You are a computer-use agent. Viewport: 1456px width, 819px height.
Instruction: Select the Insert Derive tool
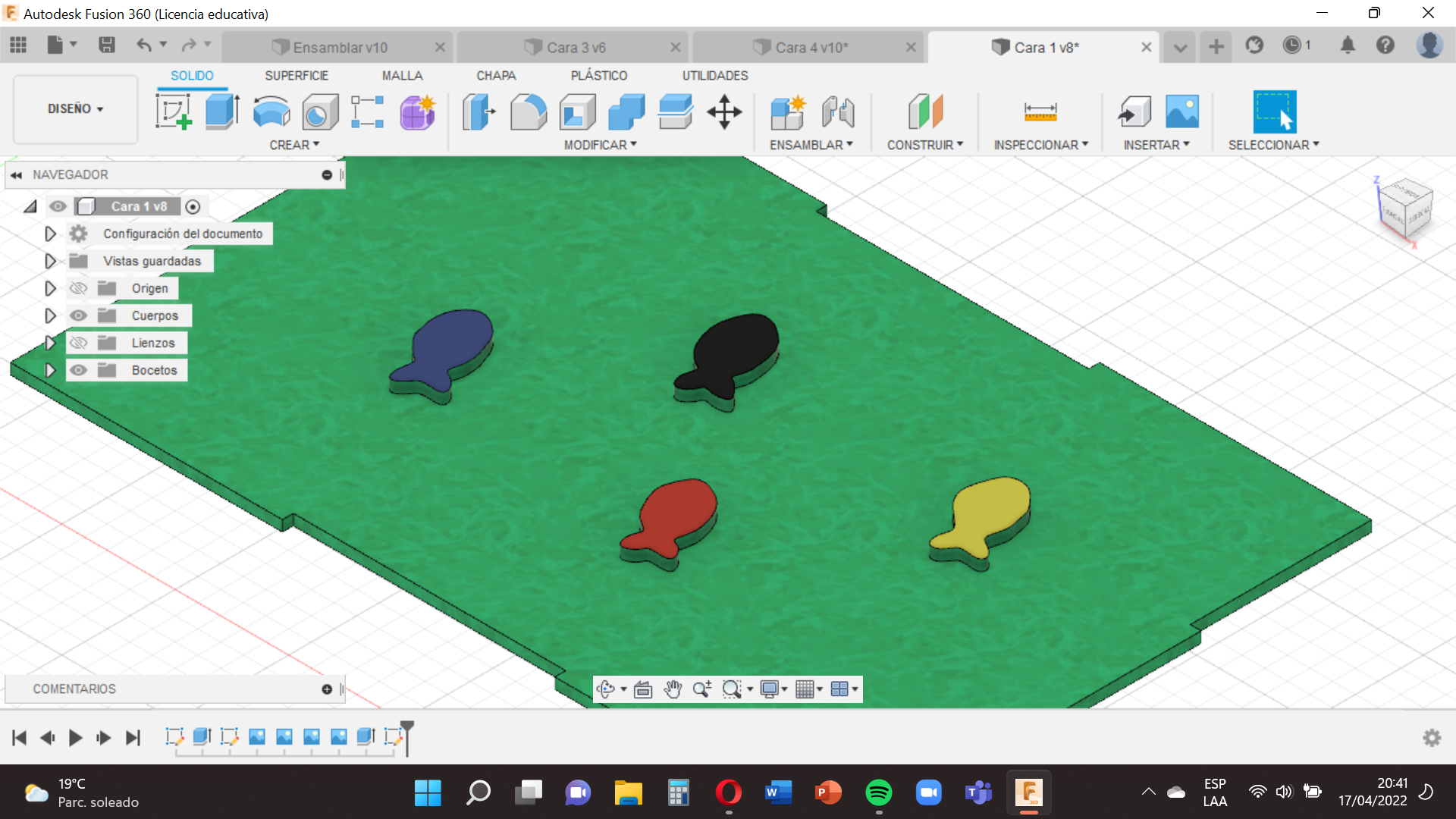pos(1134,111)
